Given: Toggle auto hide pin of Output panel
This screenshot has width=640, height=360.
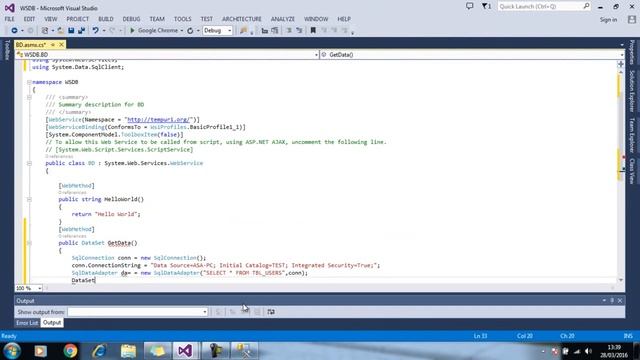Looking at the screenshot, I should tap(612, 300).
